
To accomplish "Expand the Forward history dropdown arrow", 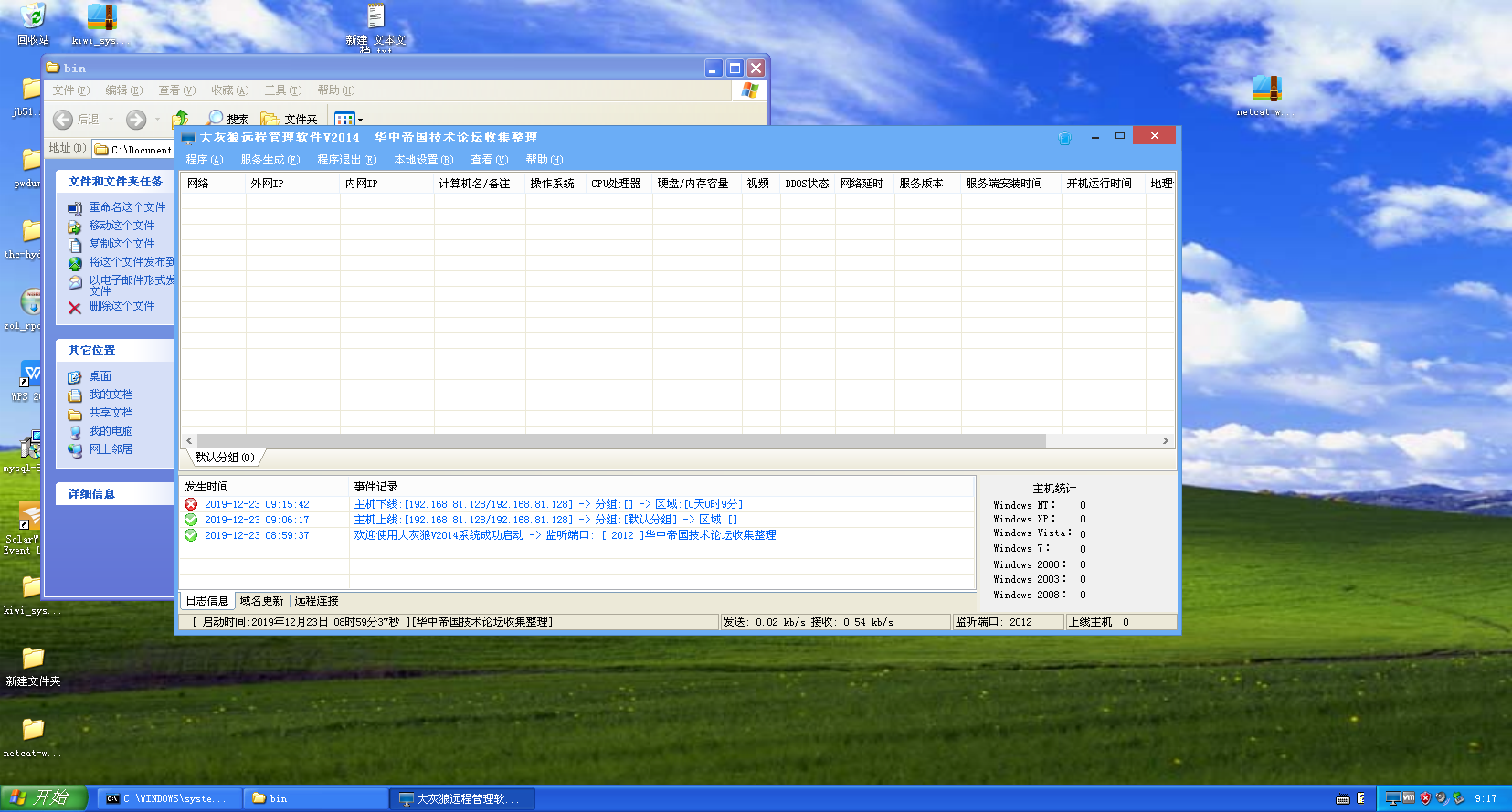I will coord(157,120).
